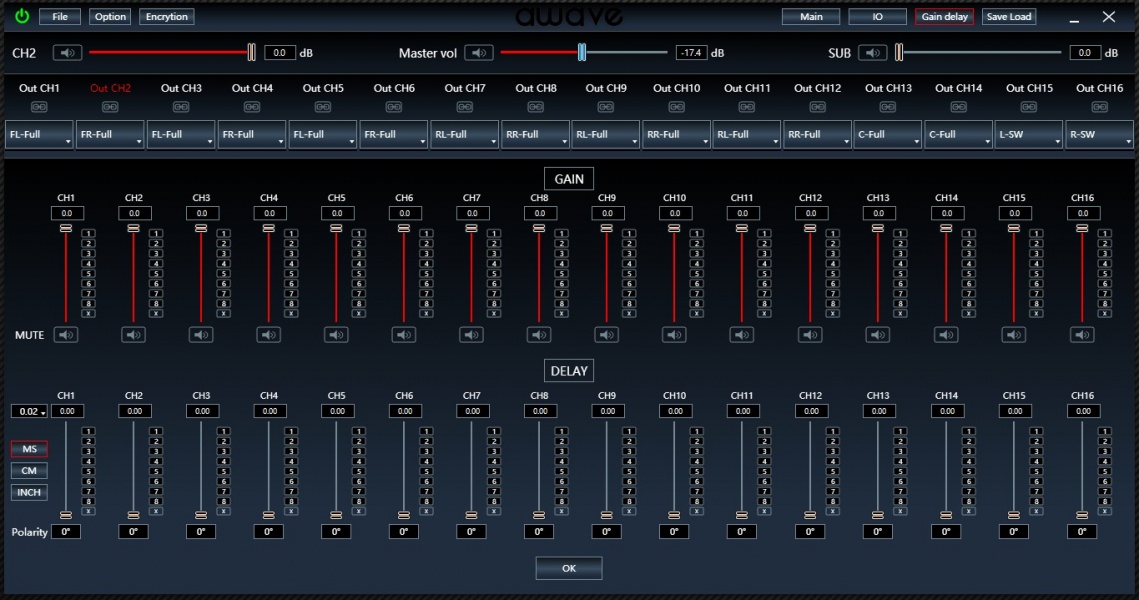Toggle link icon under Out CH16

(1100, 107)
